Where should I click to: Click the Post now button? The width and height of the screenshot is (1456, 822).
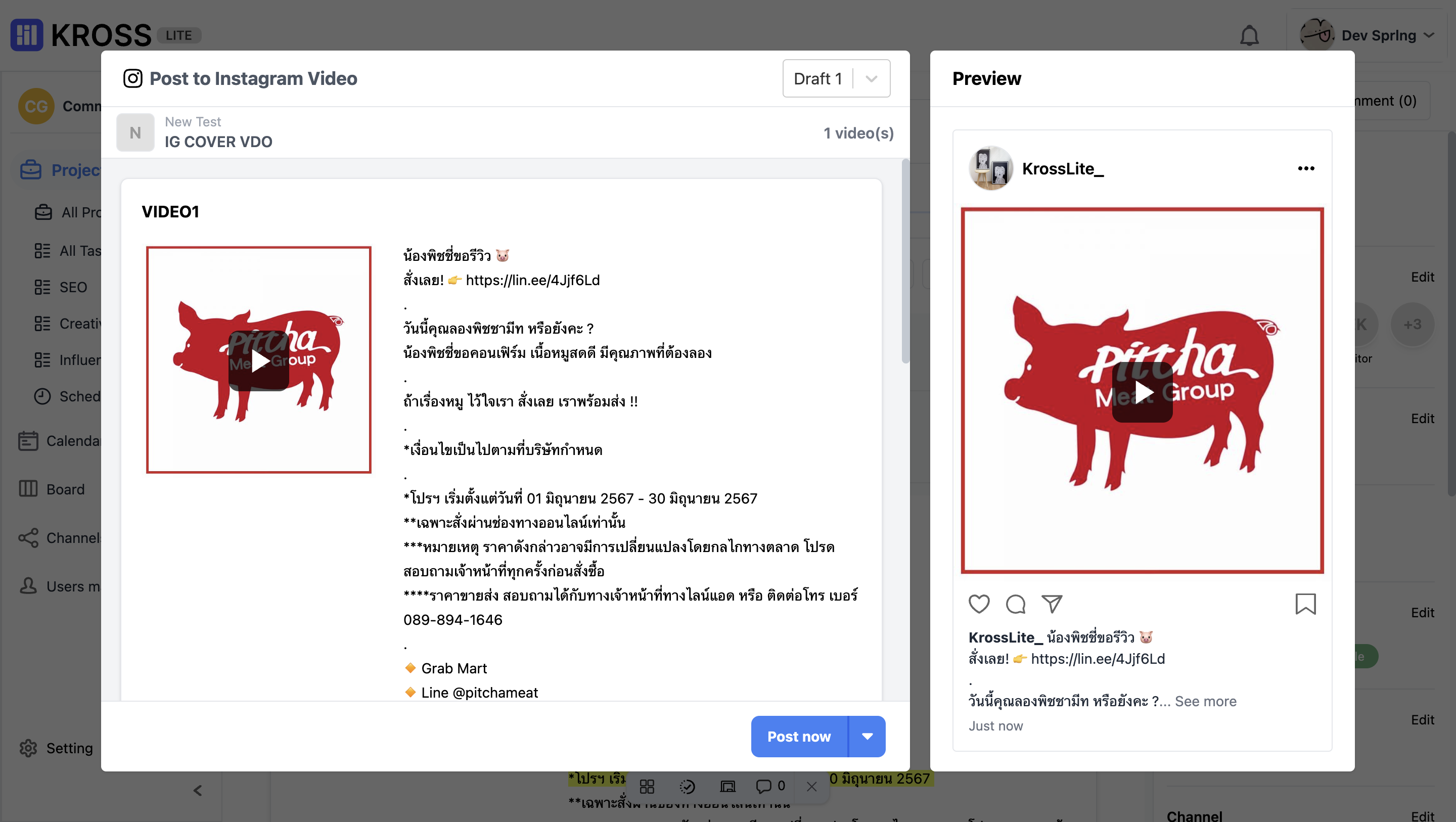(799, 736)
